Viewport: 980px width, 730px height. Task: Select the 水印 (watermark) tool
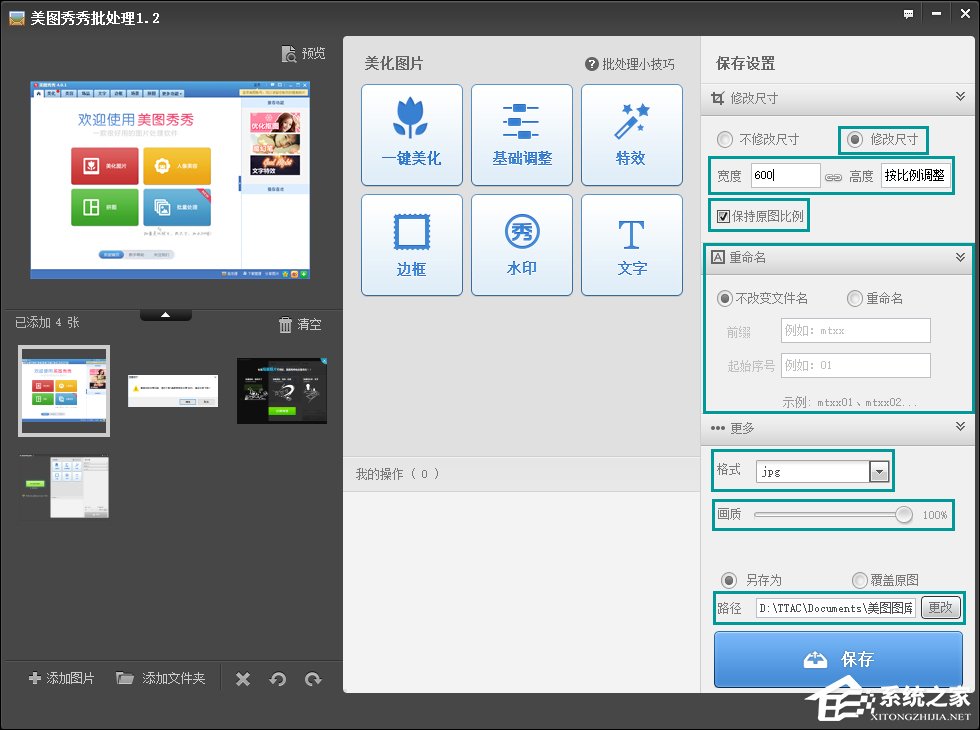(x=521, y=245)
